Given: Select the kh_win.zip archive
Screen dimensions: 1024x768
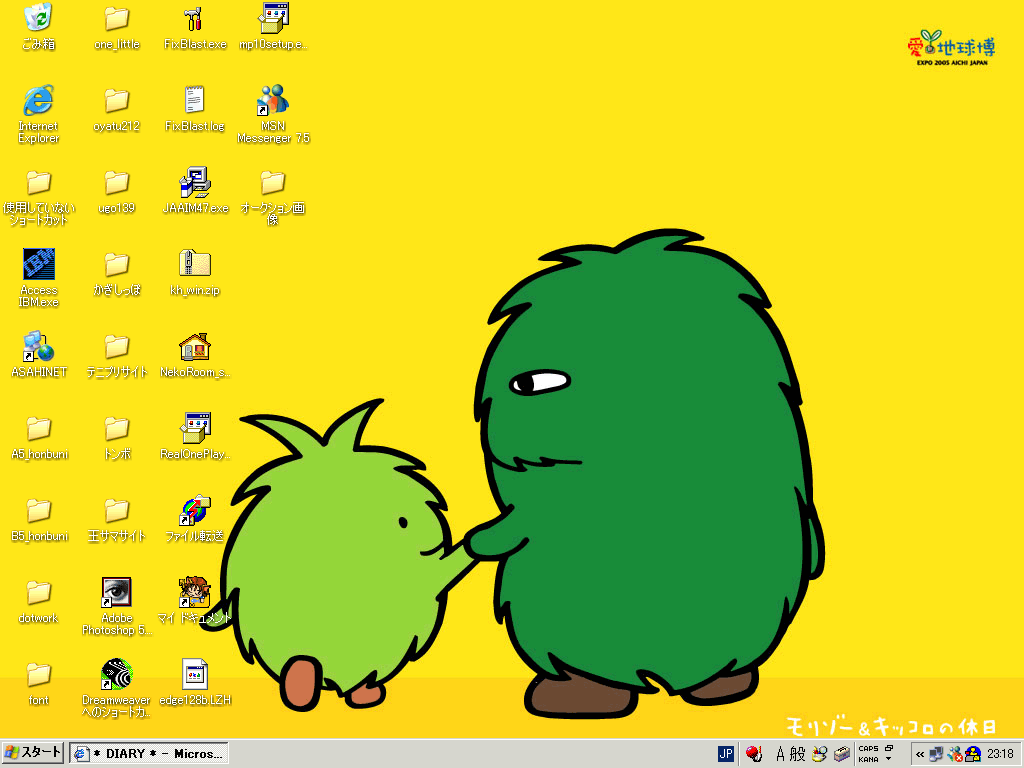Looking at the screenshot, I should point(195,273).
